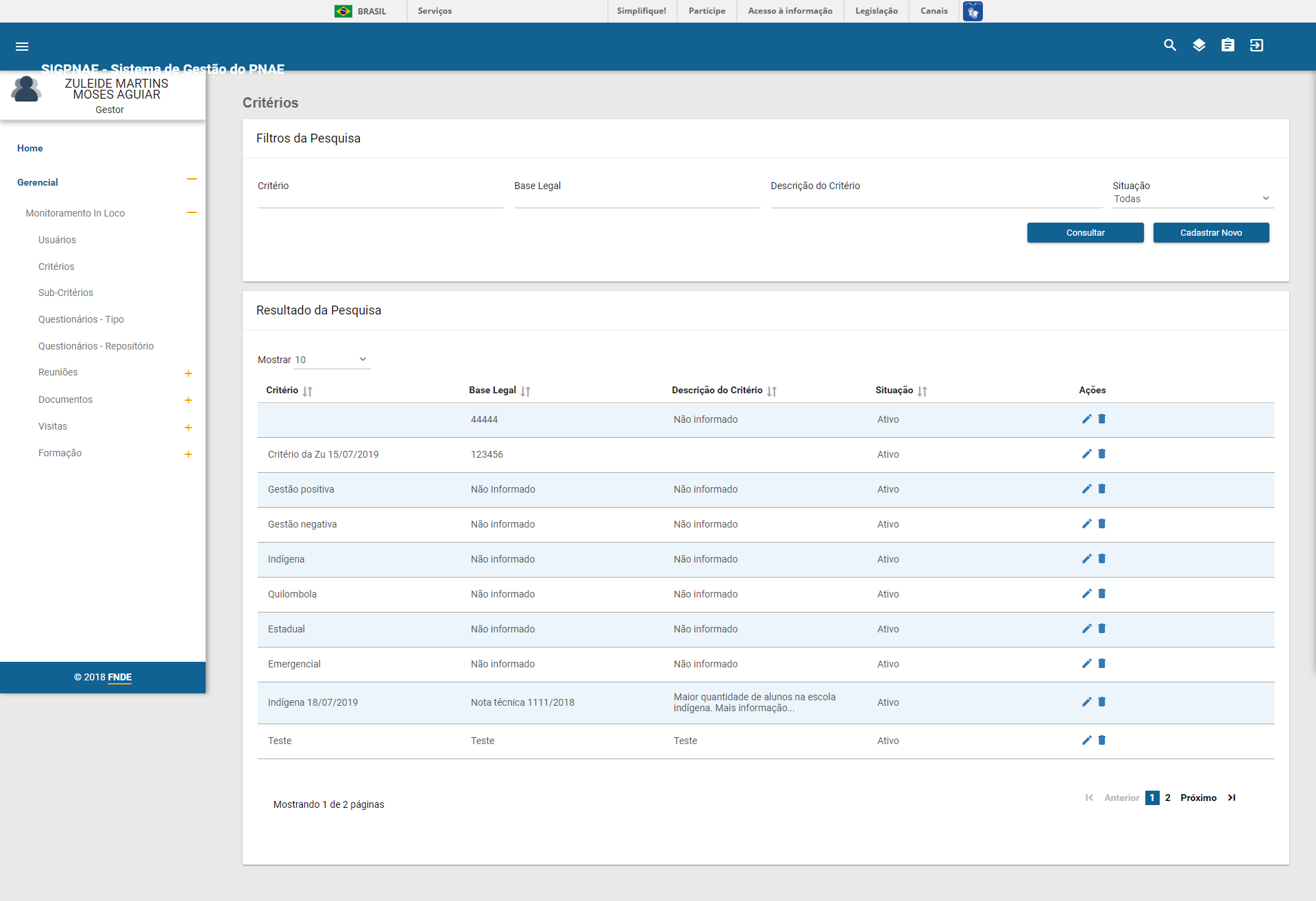The width and height of the screenshot is (1316, 901).
Task: Expand the Documentos submenu
Action: tap(188, 400)
